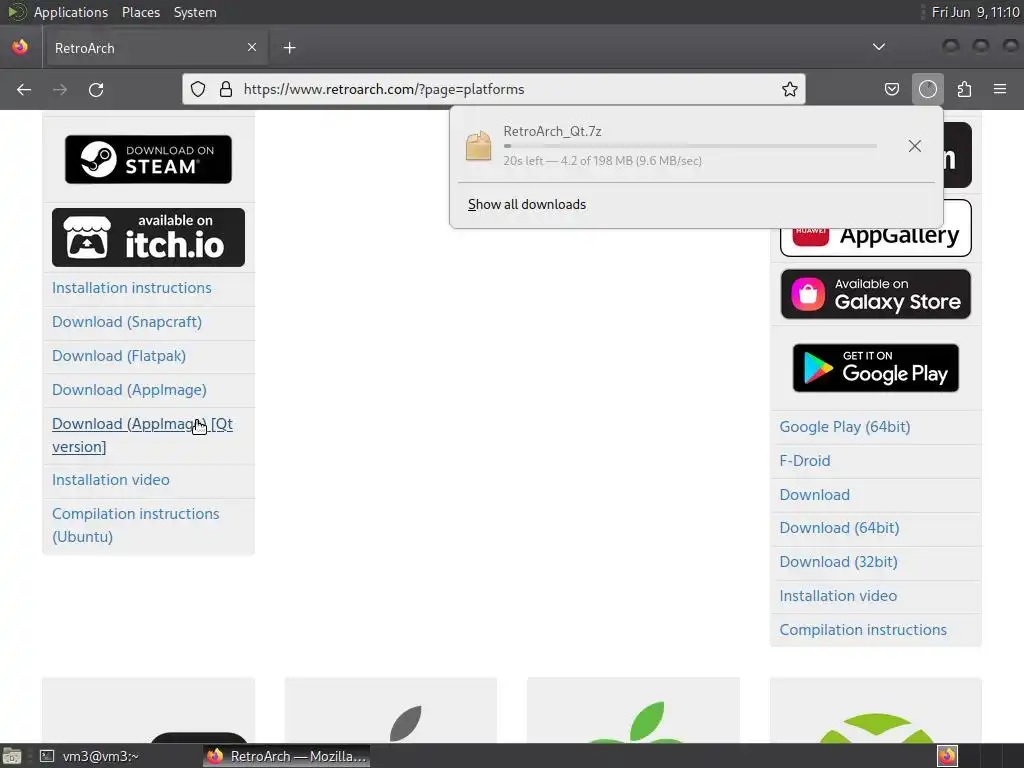Open tracking protection shield icon
1024x768 pixels.
coord(198,89)
